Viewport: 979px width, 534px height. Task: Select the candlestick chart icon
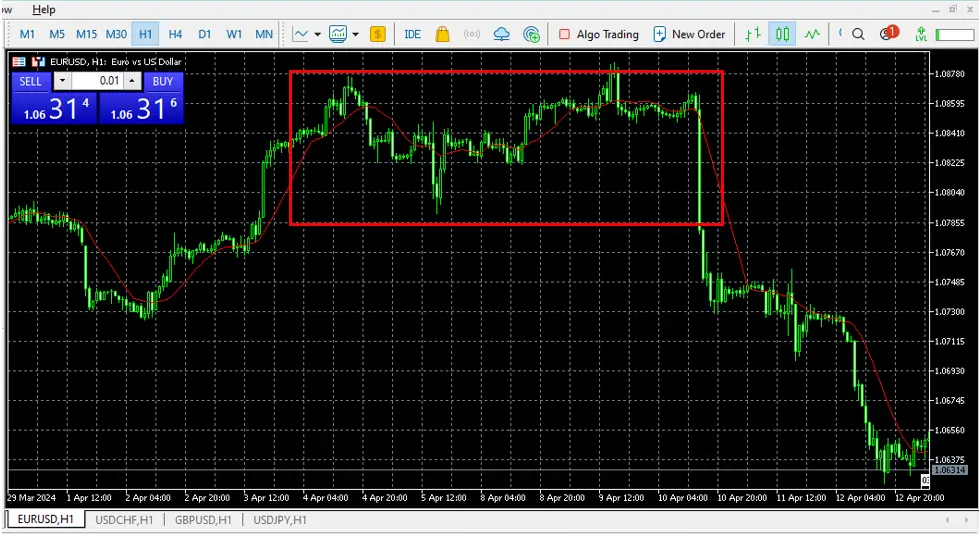tap(782, 34)
